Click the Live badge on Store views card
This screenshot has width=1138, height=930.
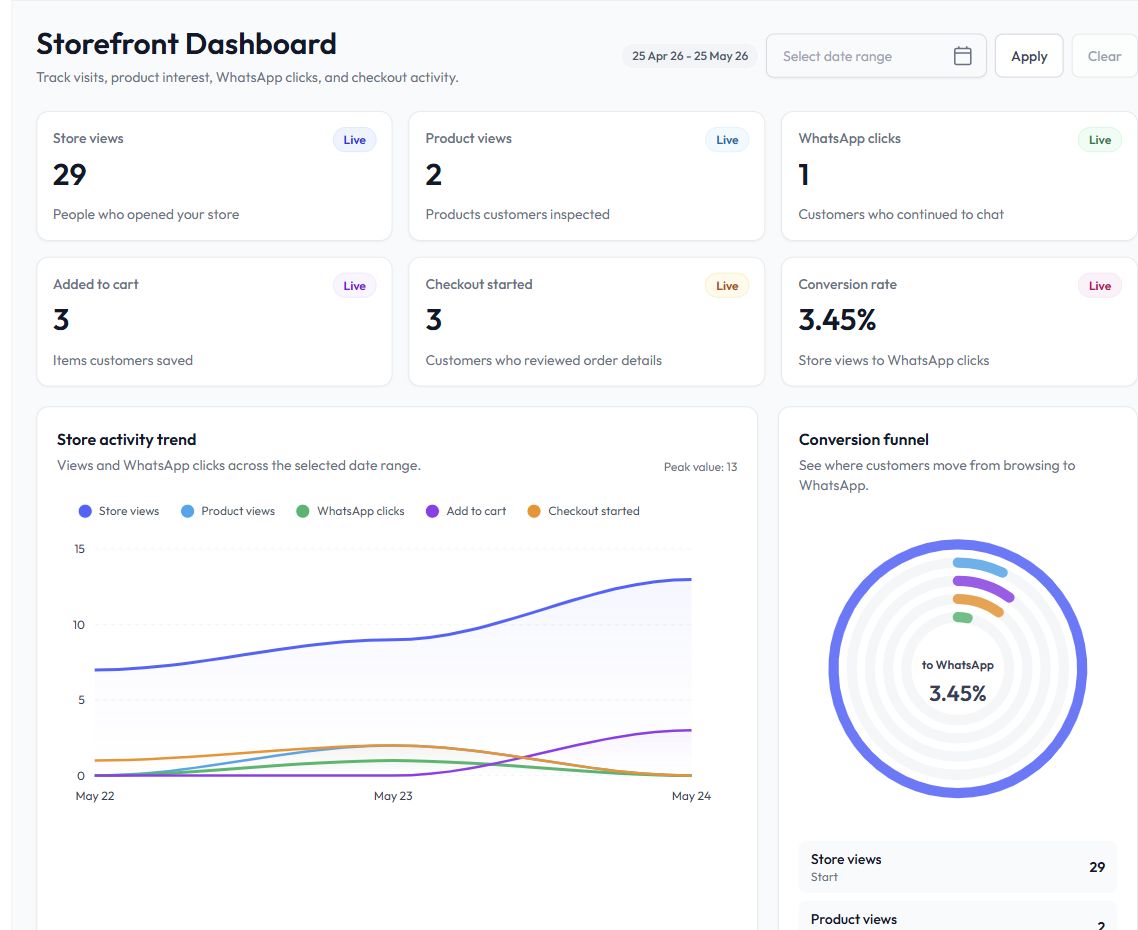pos(354,140)
